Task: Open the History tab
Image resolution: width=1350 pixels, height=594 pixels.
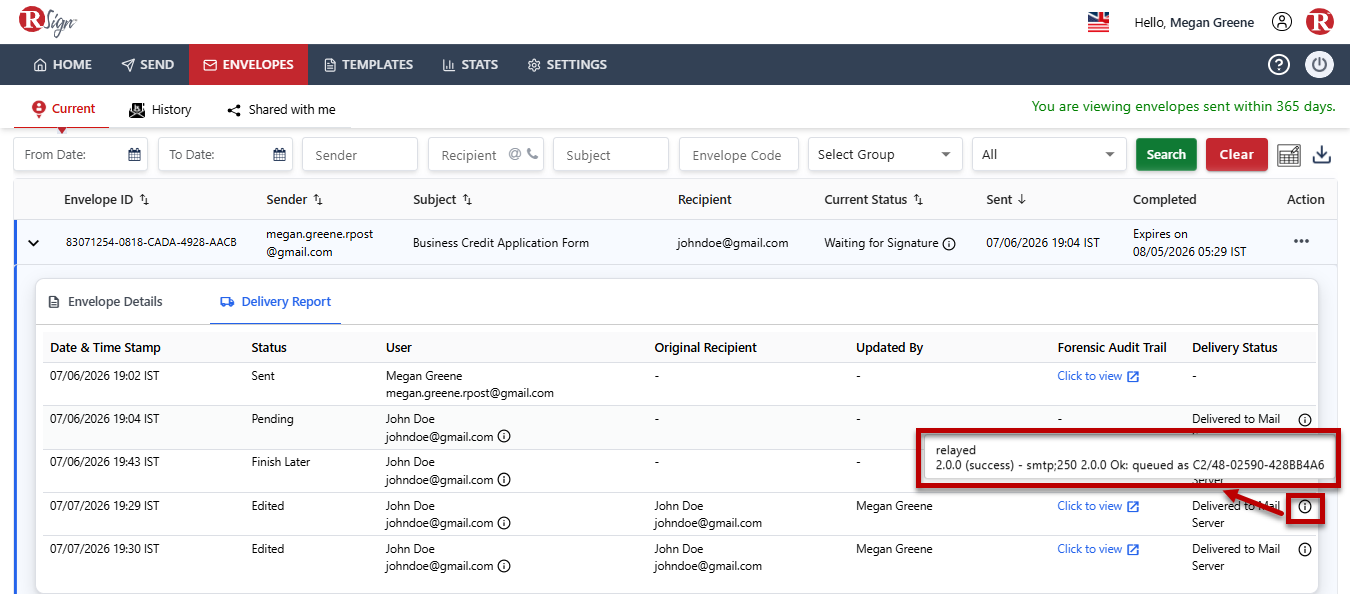Action: 160,110
